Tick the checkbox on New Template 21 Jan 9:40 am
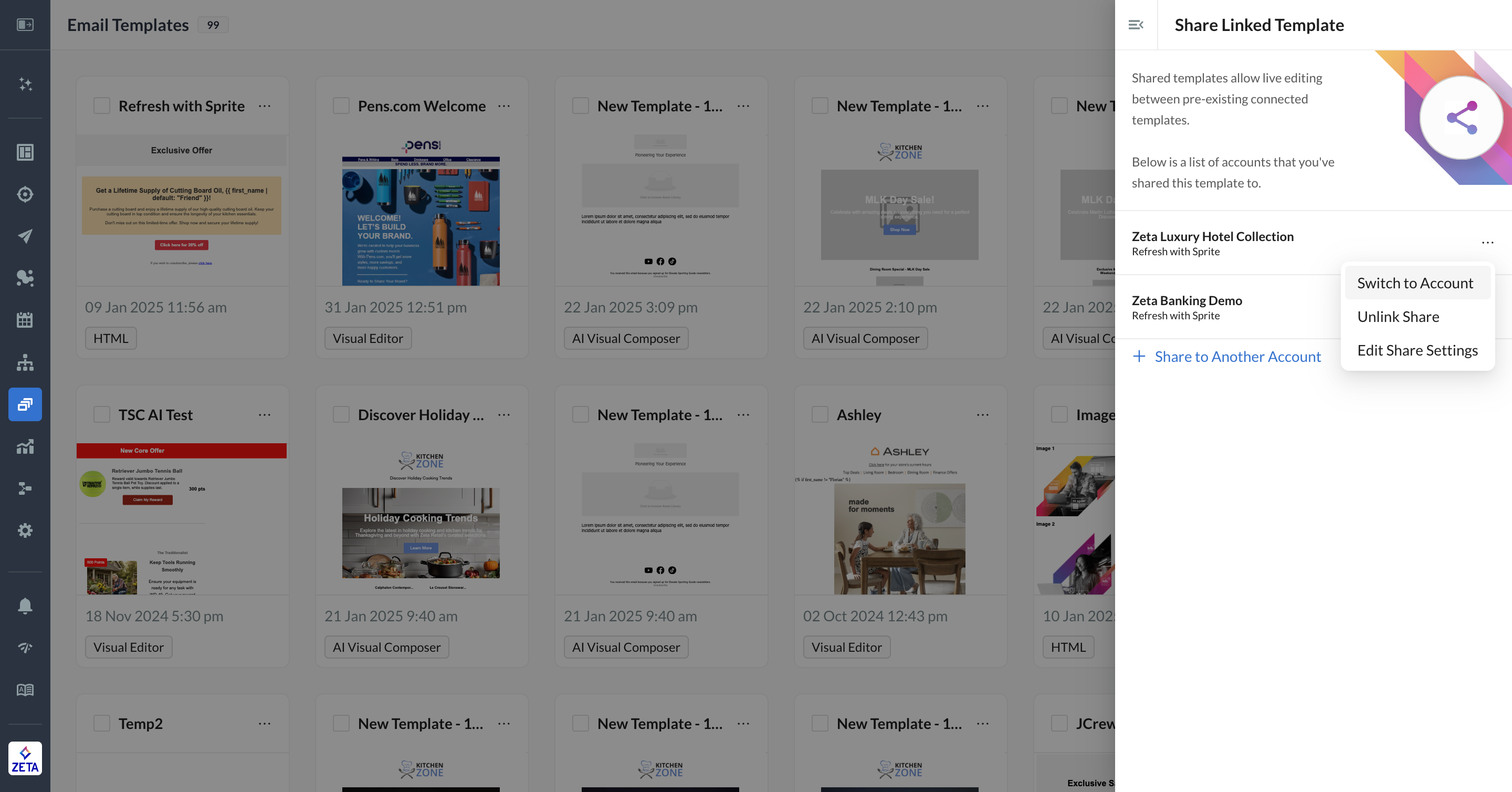1512x792 pixels. coord(581,414)
